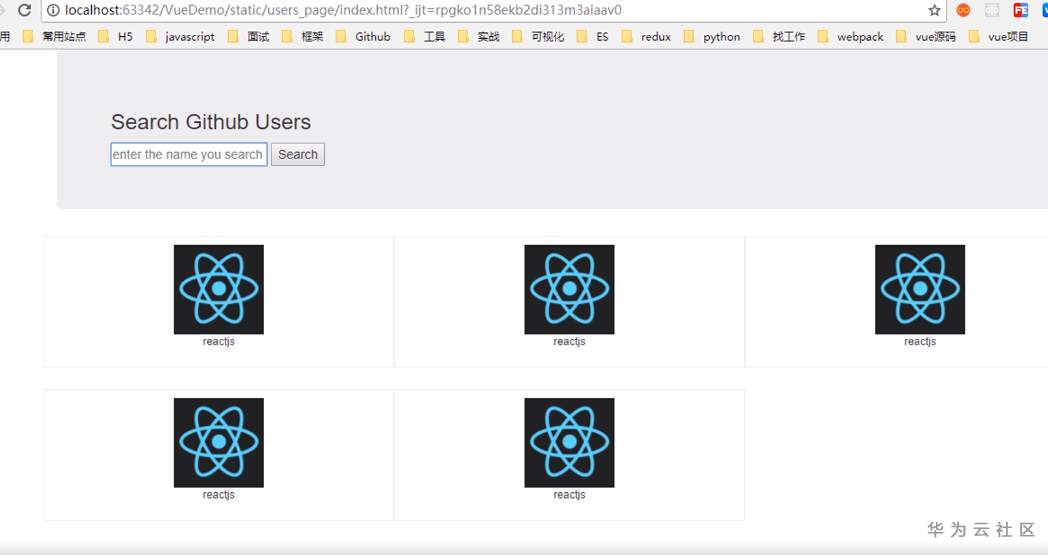
Task: Open the orange browser extension icon
Action: (x=963, y=10)
